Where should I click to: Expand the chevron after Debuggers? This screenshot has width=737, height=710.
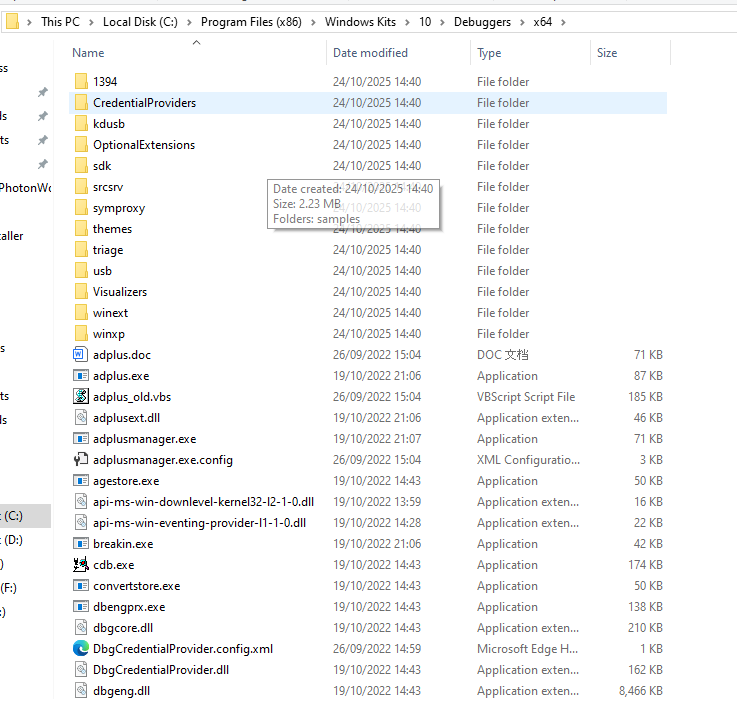(x=522, y=22)
